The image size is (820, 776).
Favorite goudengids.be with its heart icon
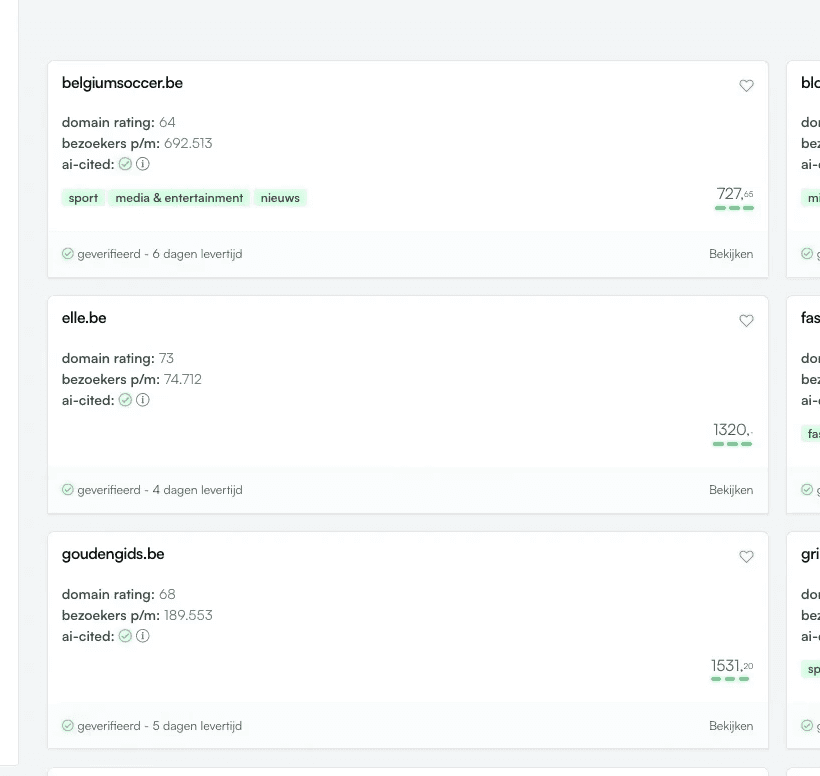[x=746, y=557]
